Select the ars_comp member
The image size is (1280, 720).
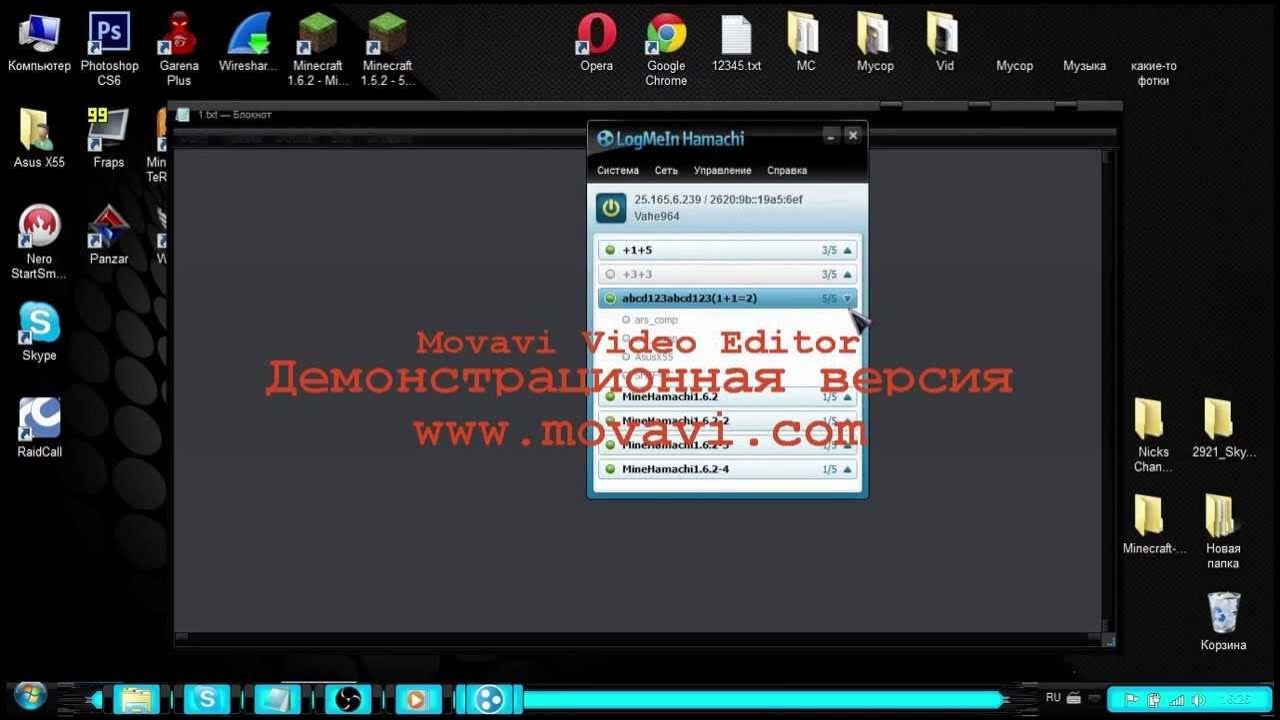click(x=656, y=320)
